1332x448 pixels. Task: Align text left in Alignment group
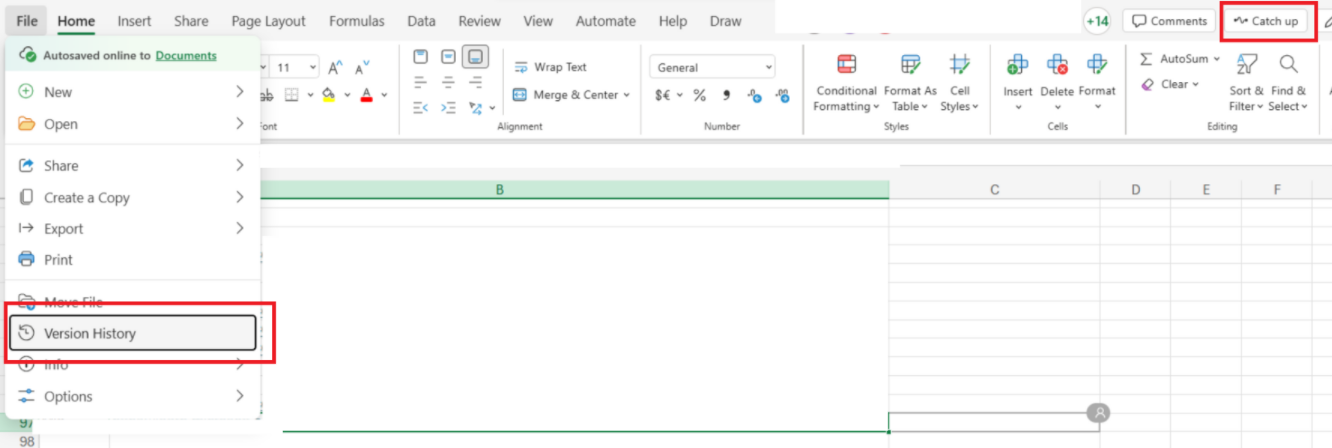[x=421, y=82]
